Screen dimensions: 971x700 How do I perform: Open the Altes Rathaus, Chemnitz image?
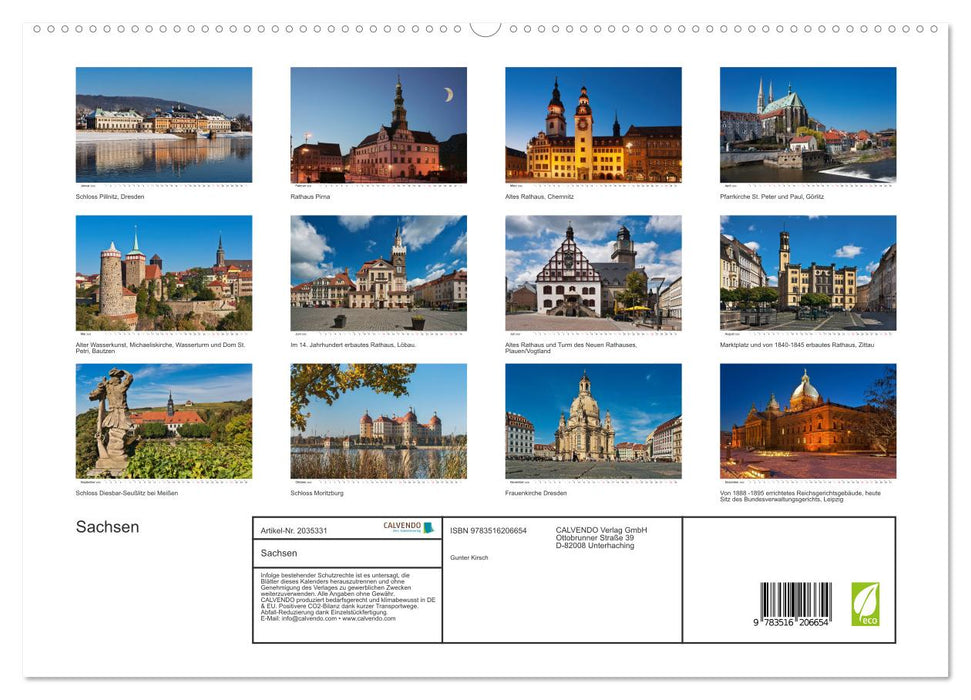[593, 125]
